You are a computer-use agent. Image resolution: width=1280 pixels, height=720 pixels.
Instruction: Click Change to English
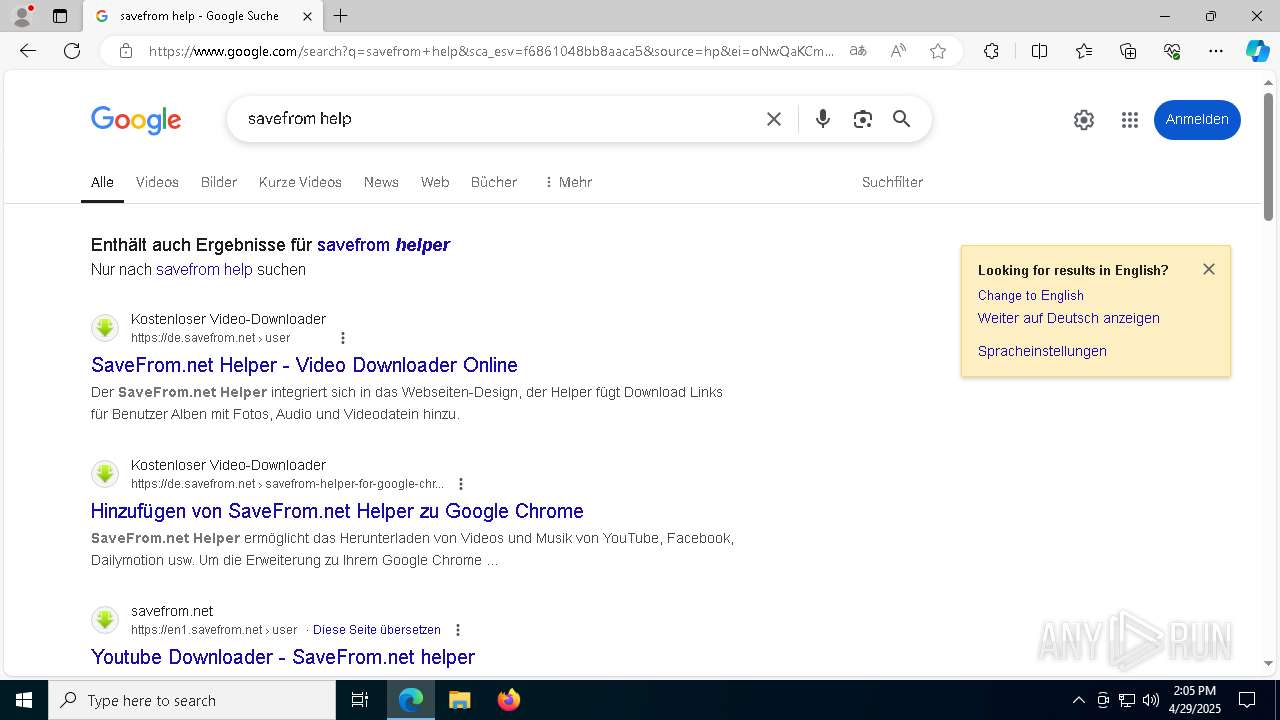tap(1031, 296)
